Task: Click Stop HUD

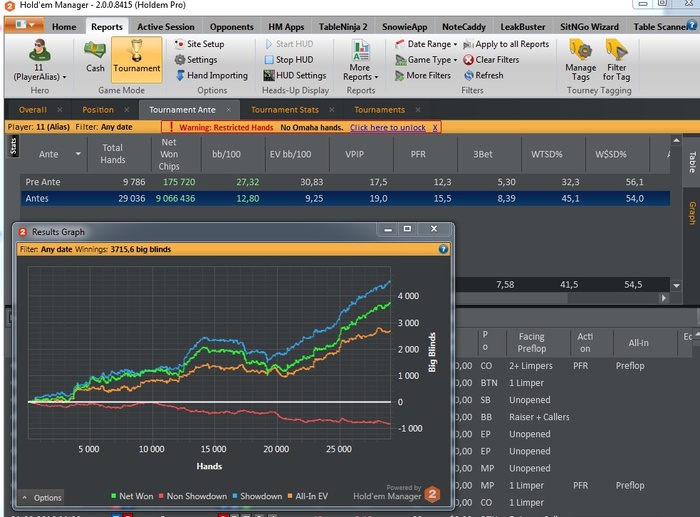Action: pyautogui.click(x=289, y=59)
